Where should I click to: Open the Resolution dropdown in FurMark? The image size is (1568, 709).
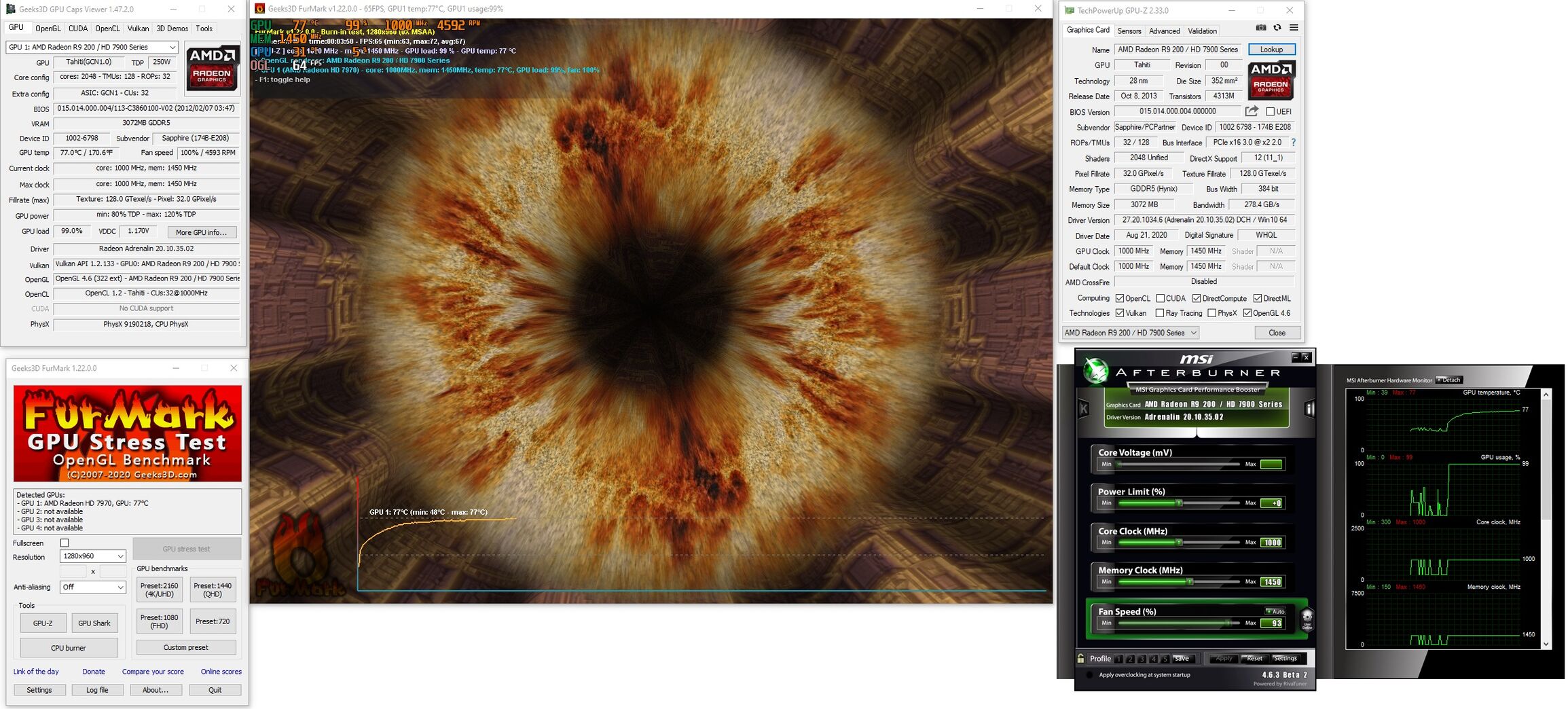[x=93, y=556]
